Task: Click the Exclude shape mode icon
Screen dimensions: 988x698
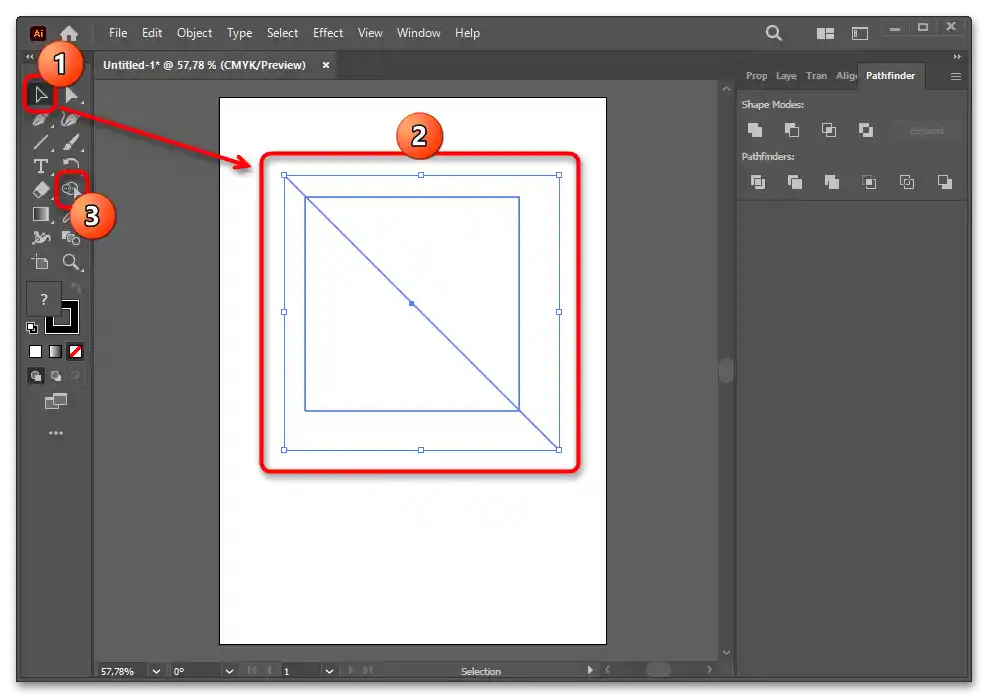Action: 866,130
